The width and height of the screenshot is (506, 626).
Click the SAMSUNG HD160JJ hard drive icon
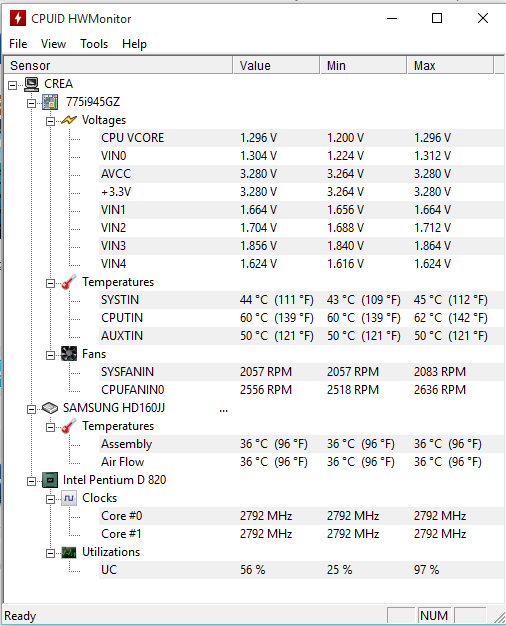click(x=50, y=408)
